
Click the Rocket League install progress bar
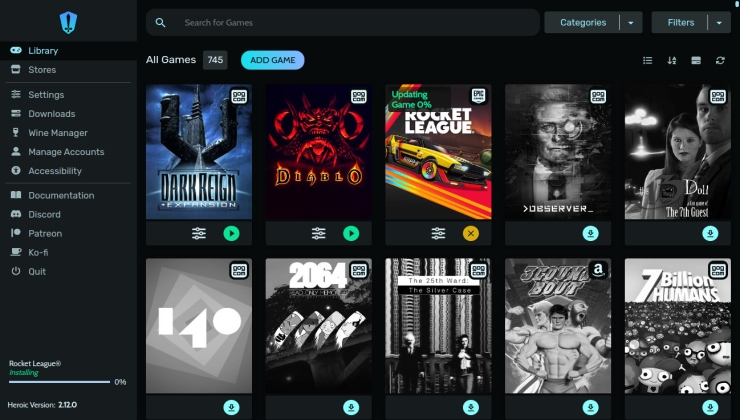tap(59, 382)
